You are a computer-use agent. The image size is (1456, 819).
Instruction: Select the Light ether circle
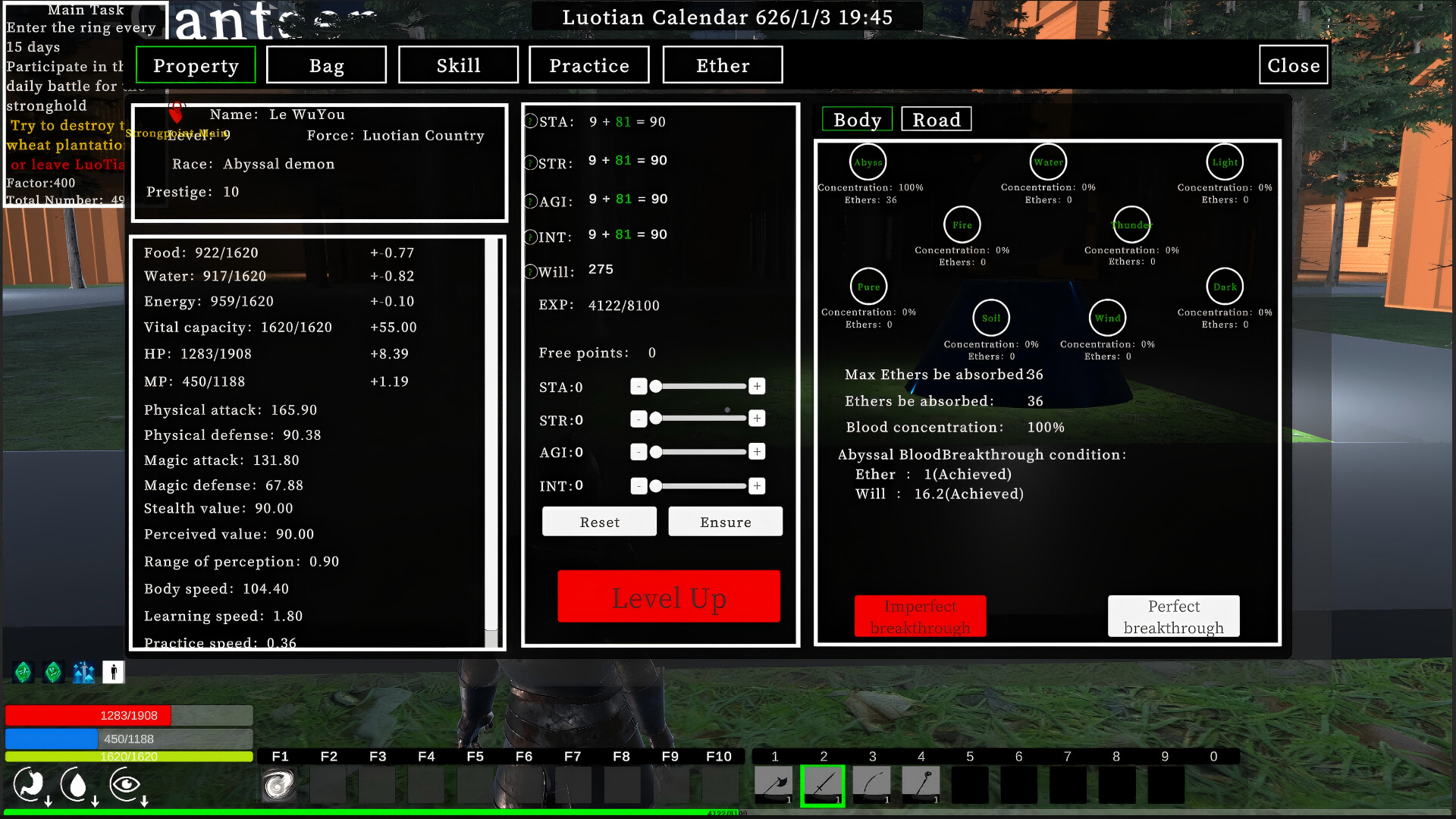(x=1225, y=162)
